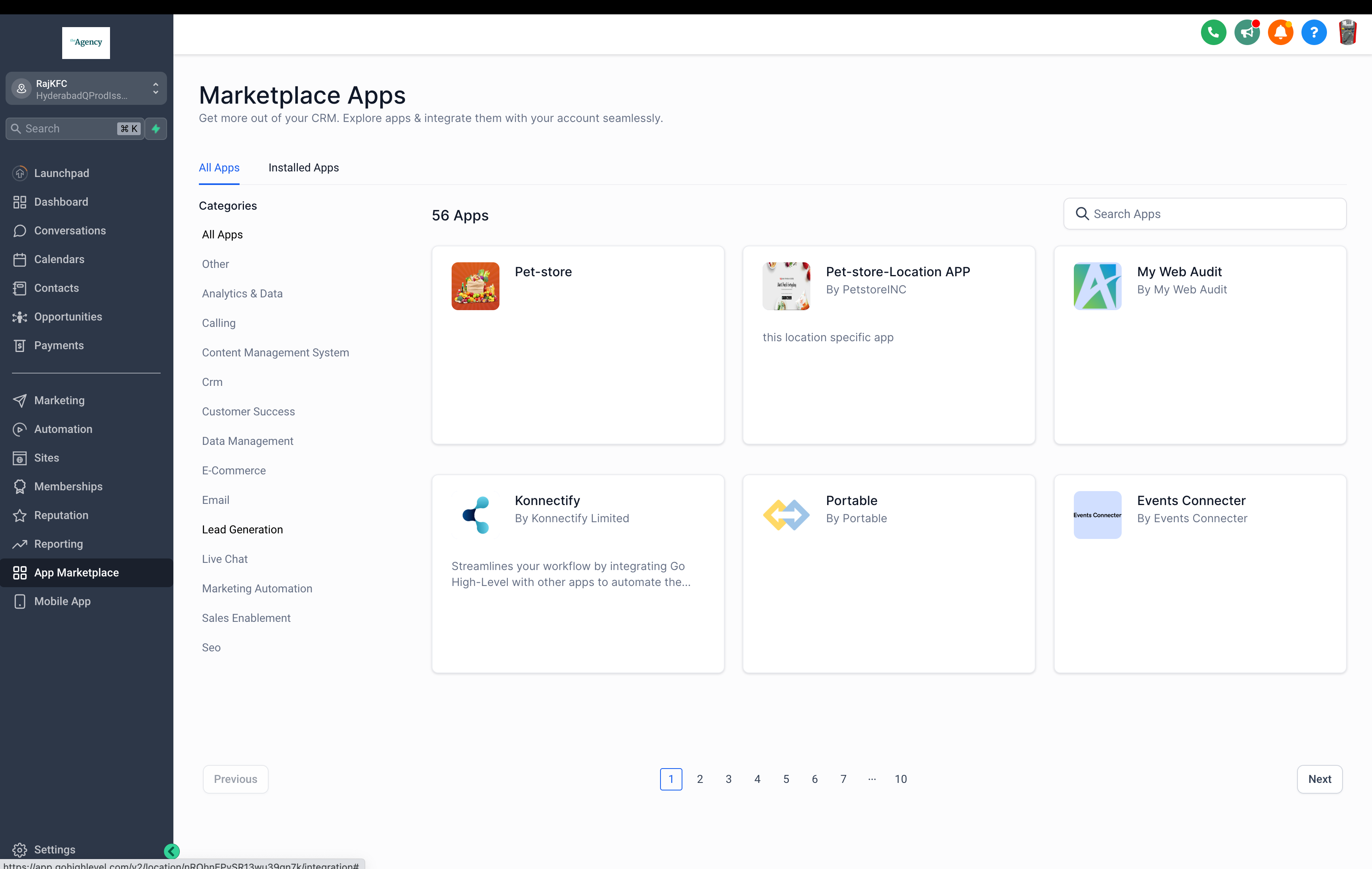The height and width of the screenshot is (869, 1372).
Task: Select the Other category
Action: point(215,264)
